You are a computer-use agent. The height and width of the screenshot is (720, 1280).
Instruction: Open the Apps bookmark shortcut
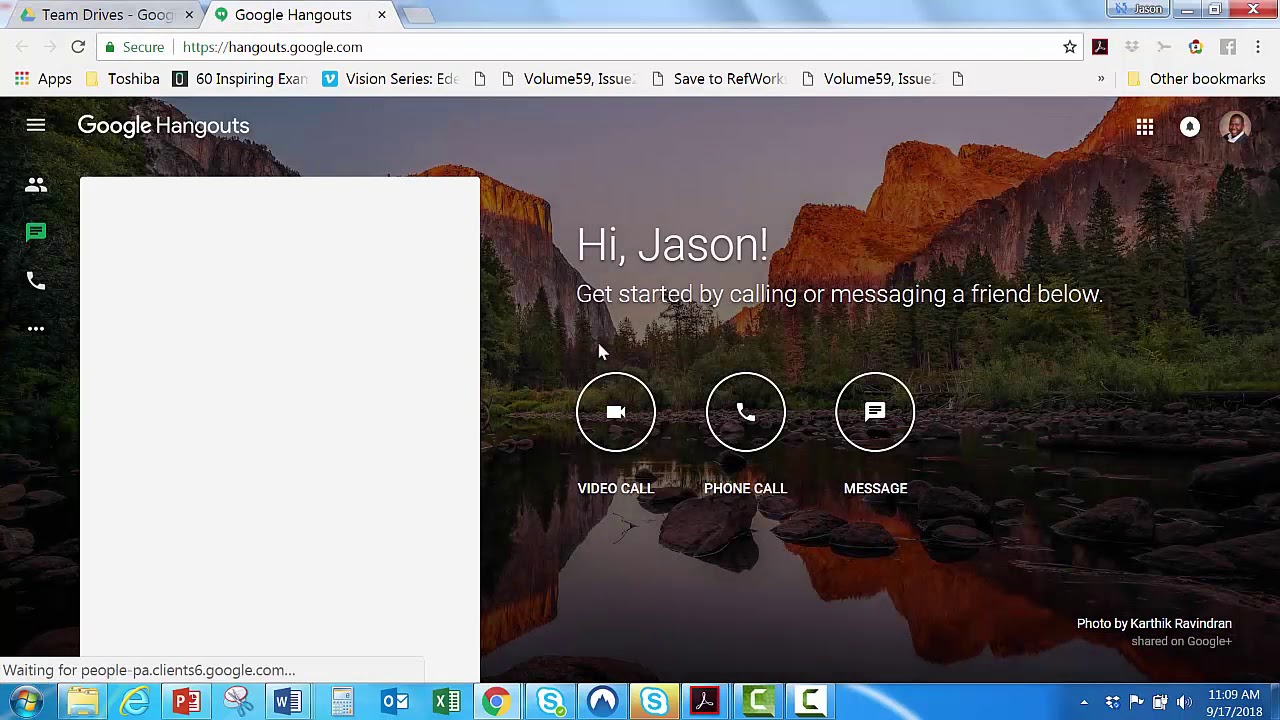coord(43,79)
